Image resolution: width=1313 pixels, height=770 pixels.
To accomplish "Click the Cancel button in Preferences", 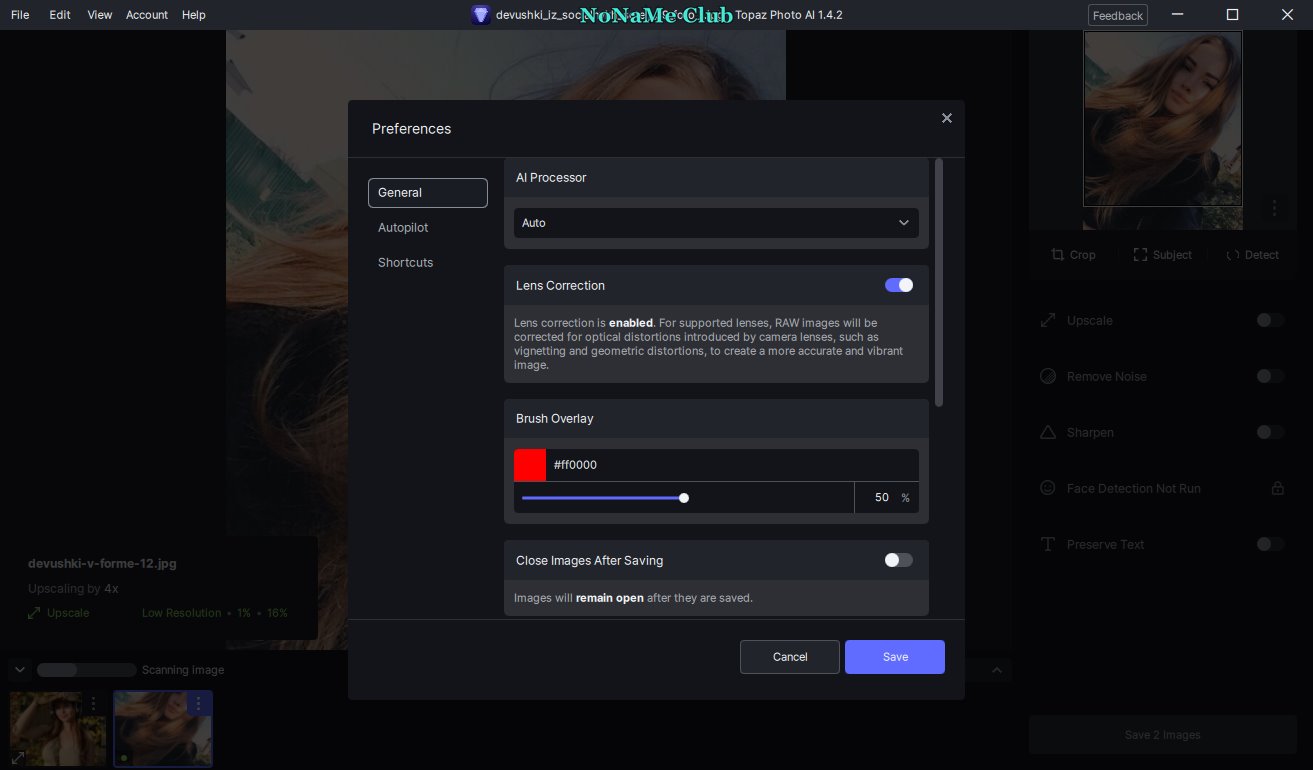I will pos(790,657).
